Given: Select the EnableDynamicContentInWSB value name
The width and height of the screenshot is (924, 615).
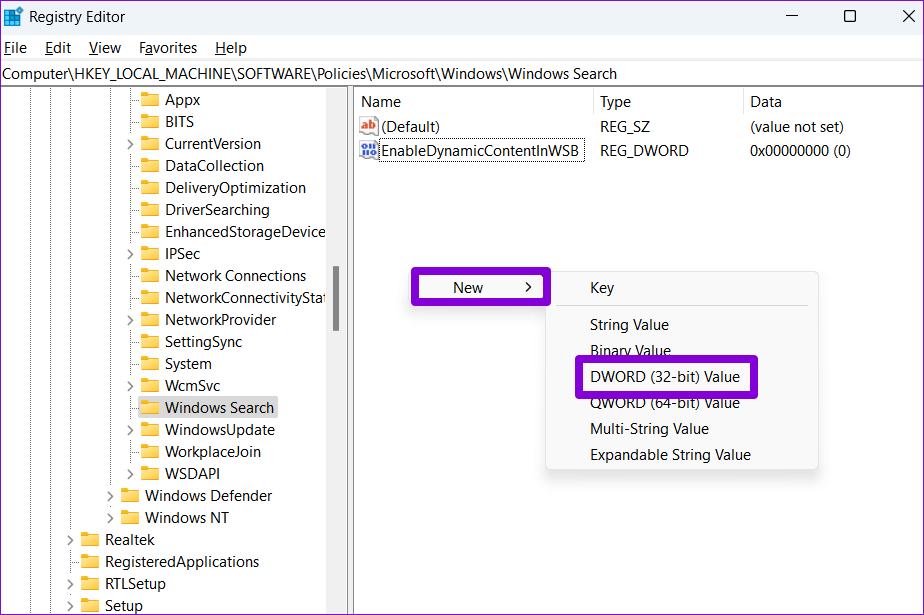Looking at the screenshot, I should [480, 151].
